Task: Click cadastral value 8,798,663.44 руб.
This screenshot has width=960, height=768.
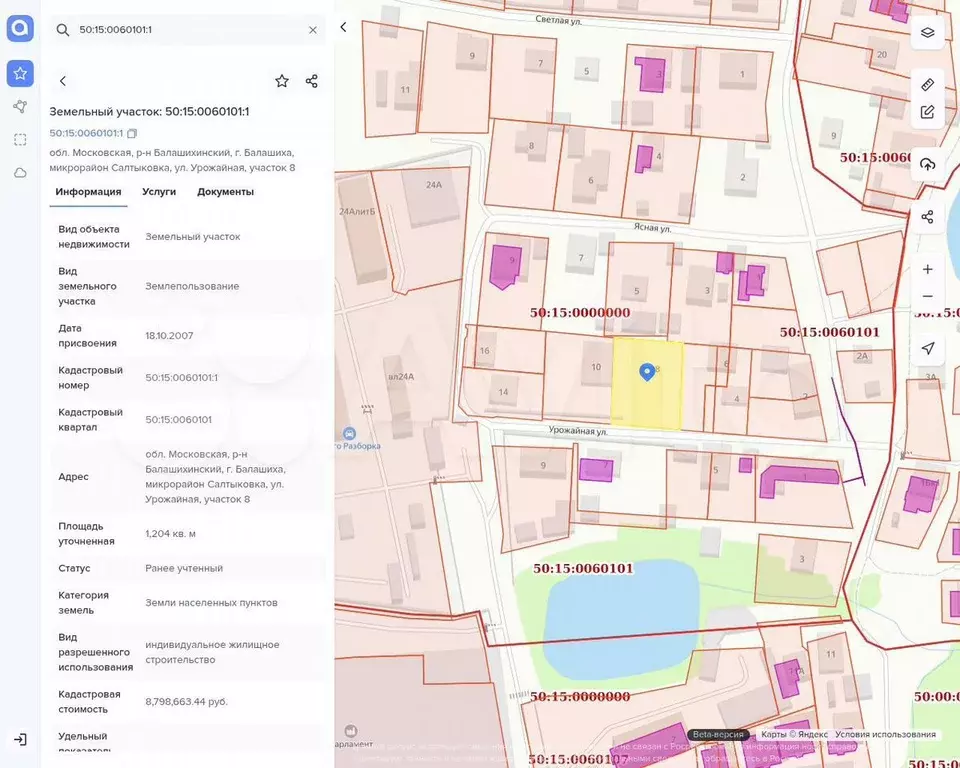Action: click(x=186, y=702)
